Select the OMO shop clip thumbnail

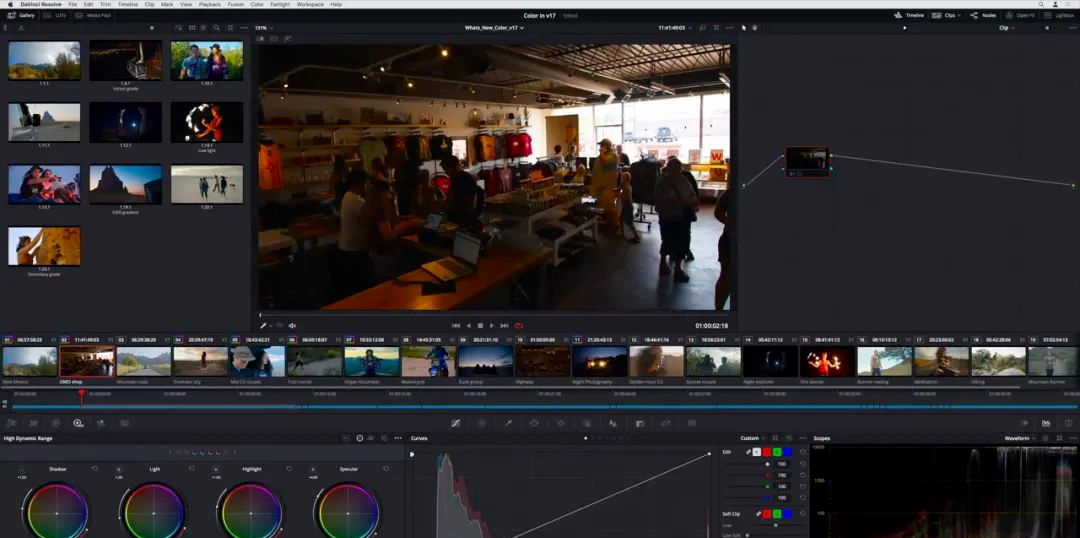coord(87,361)
